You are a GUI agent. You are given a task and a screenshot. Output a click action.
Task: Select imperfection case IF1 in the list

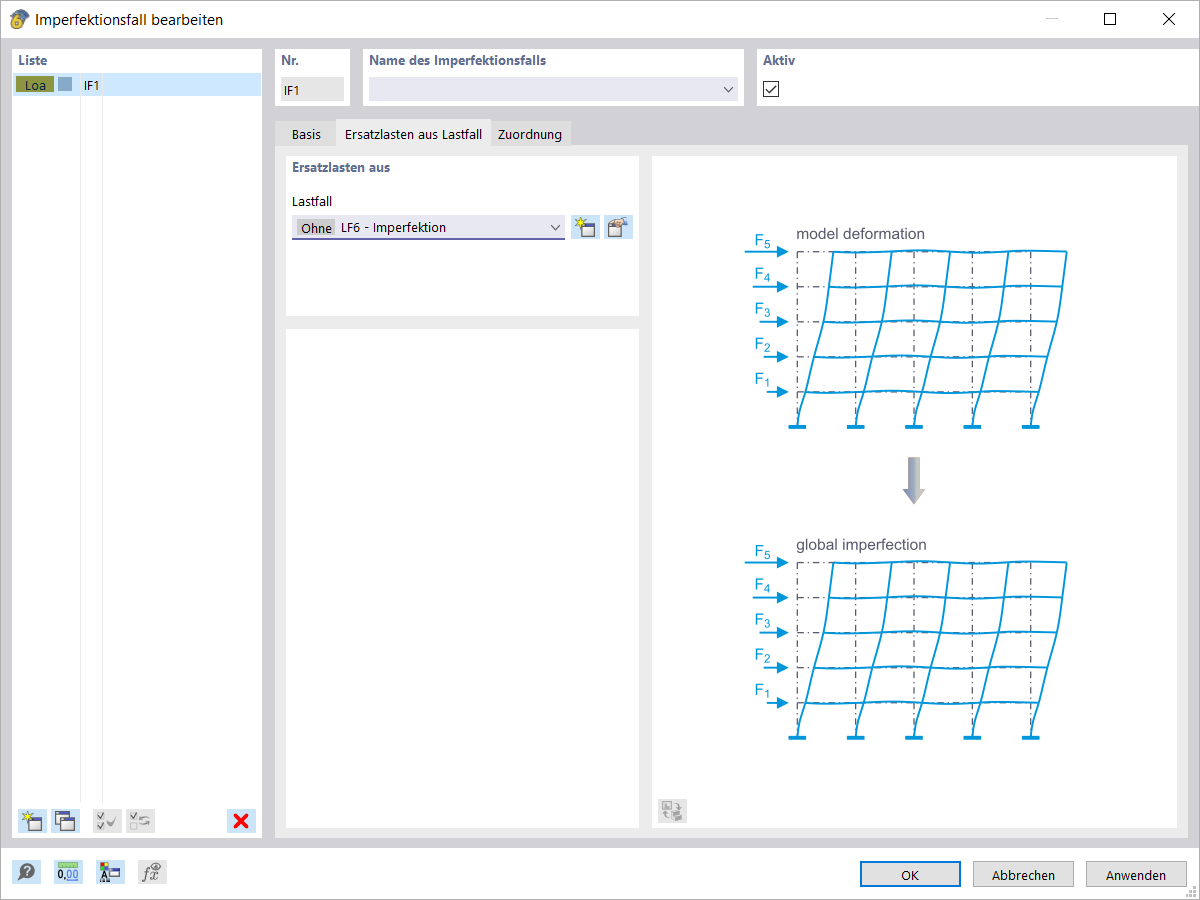coord(91,85)
